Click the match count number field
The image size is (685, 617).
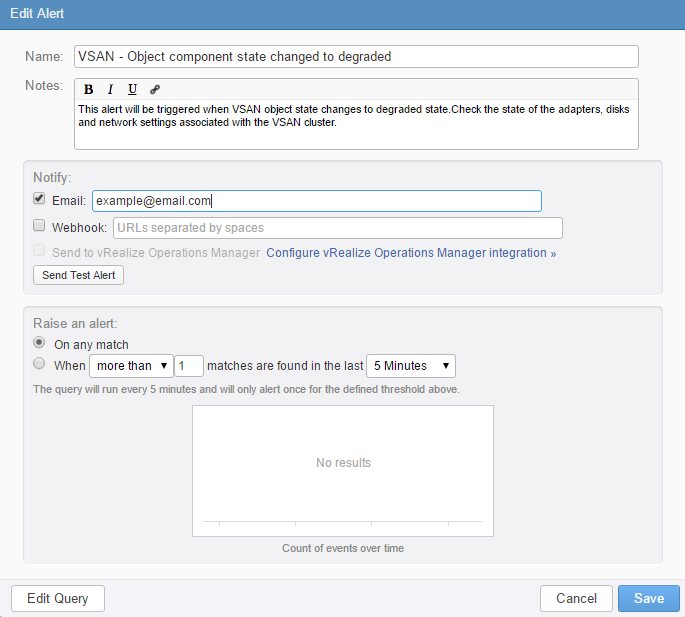[189, 366]
